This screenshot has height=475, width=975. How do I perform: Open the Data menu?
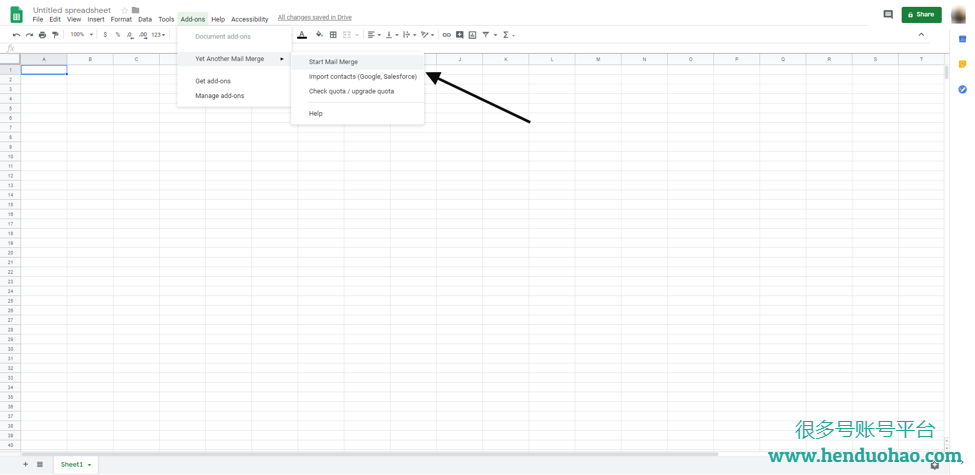point(145,19)
